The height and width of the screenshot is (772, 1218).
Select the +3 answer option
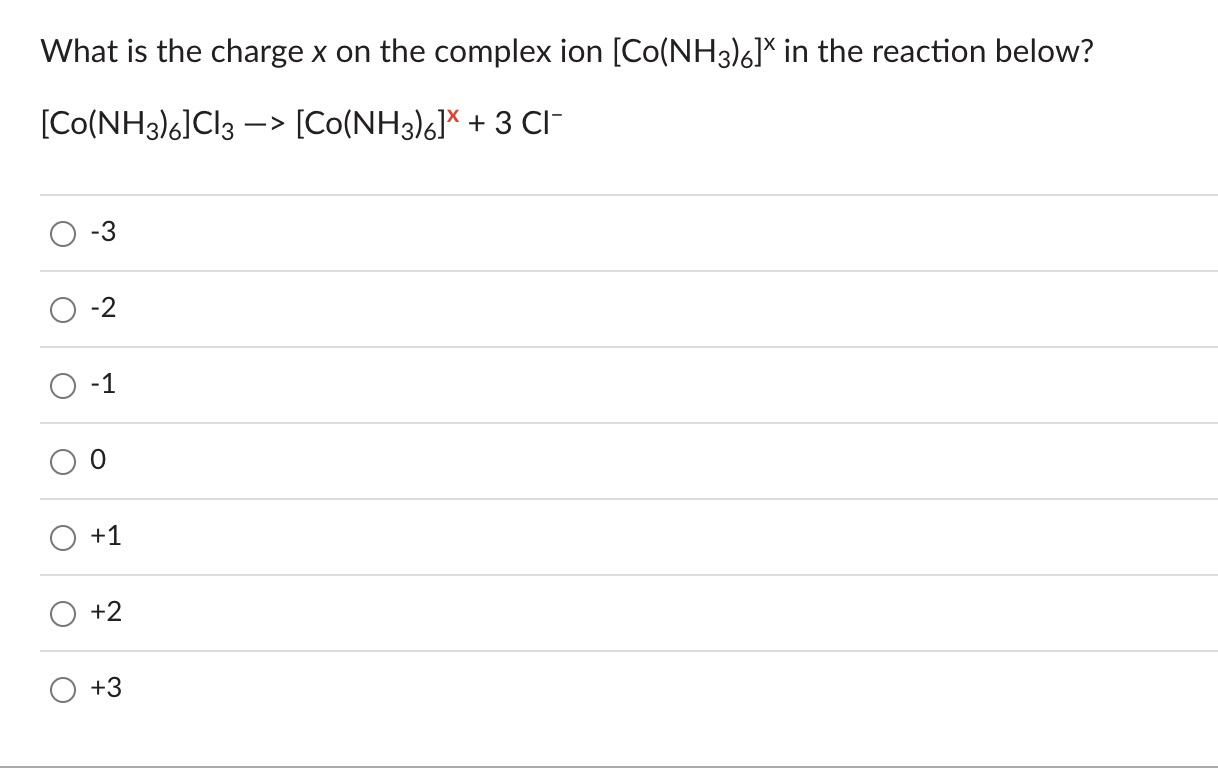[62, 688]
